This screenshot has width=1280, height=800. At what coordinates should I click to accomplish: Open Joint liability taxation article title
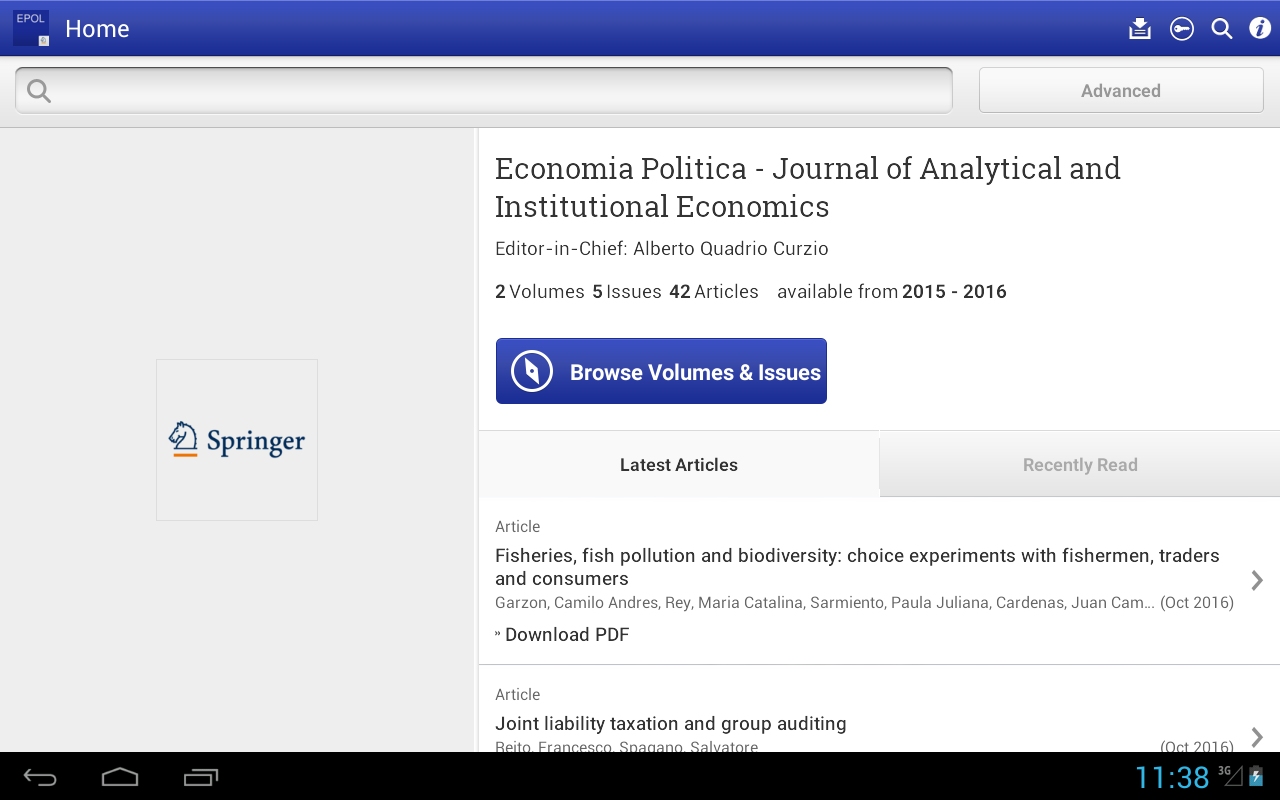click(671, 723)
